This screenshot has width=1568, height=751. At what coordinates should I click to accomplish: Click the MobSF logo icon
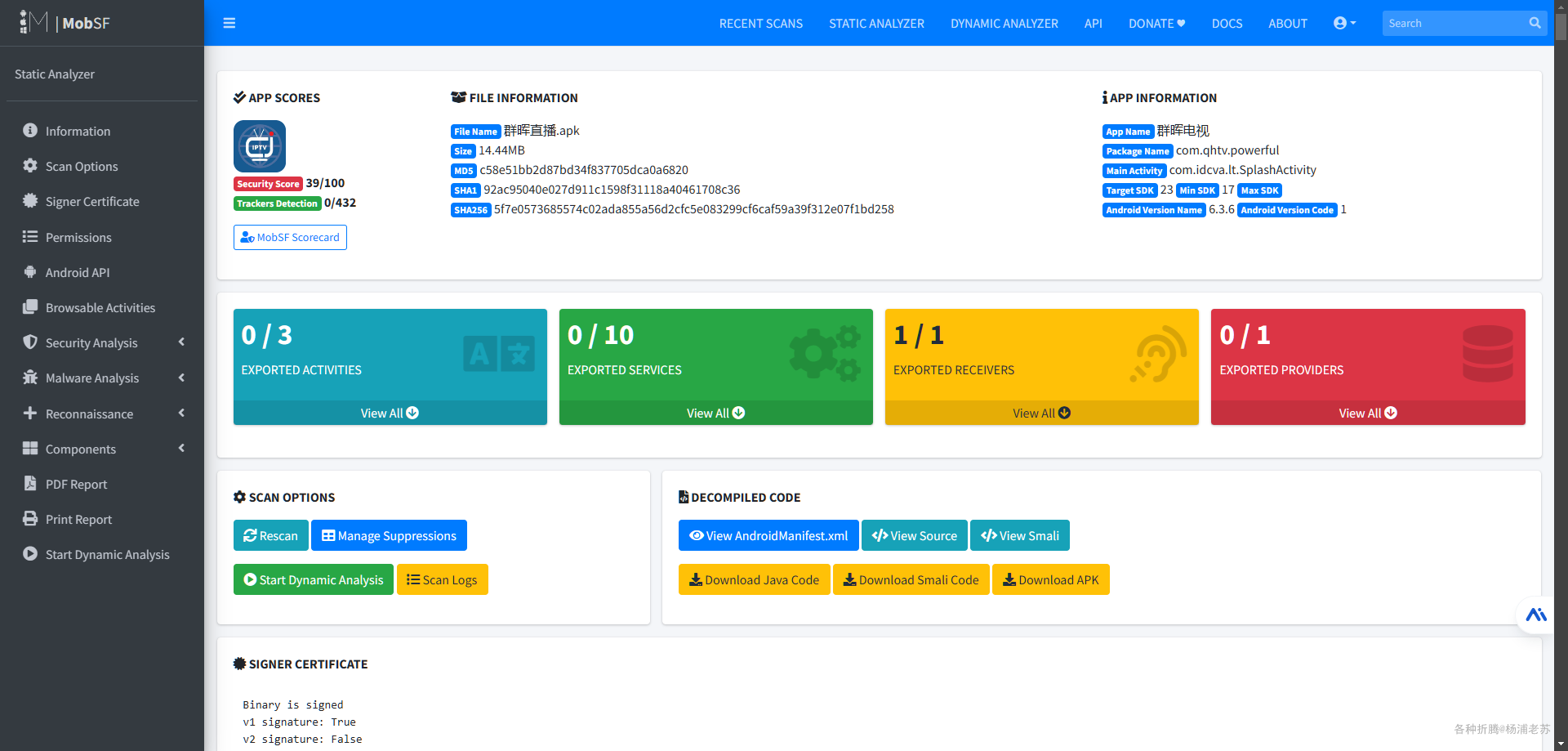click(33, 22)
